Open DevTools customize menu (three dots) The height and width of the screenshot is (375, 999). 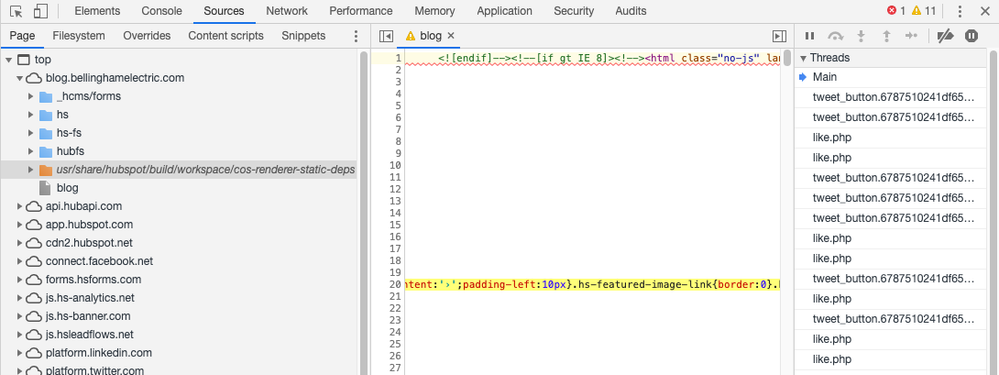pos(960,11)
